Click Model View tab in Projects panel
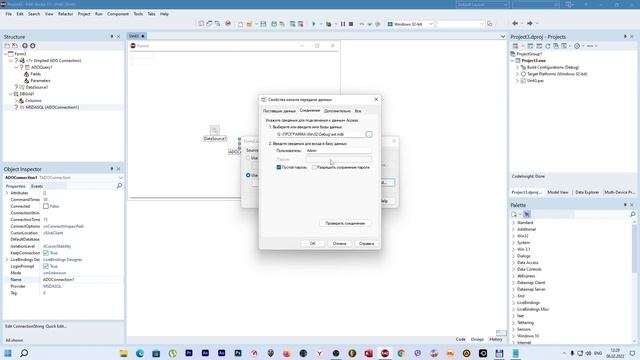Screen dimensions: 640x360 coord(558,192)
